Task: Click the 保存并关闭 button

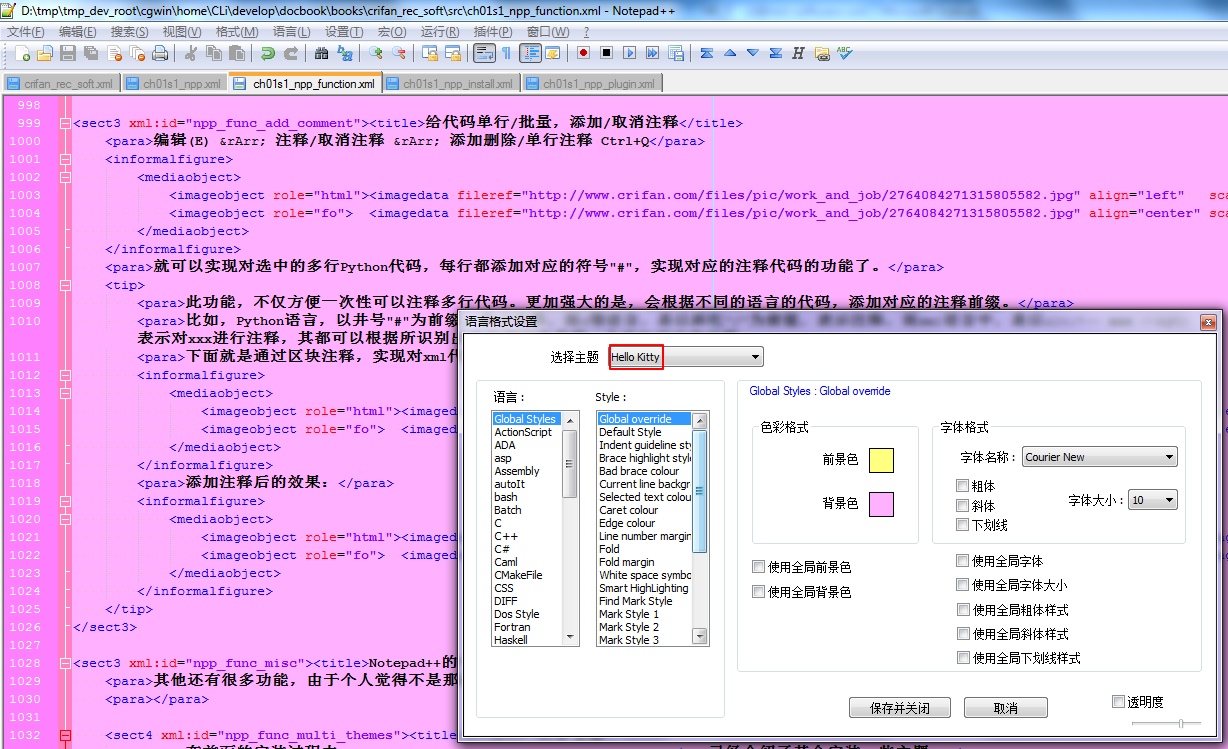Action: click(x=899, y=708)
